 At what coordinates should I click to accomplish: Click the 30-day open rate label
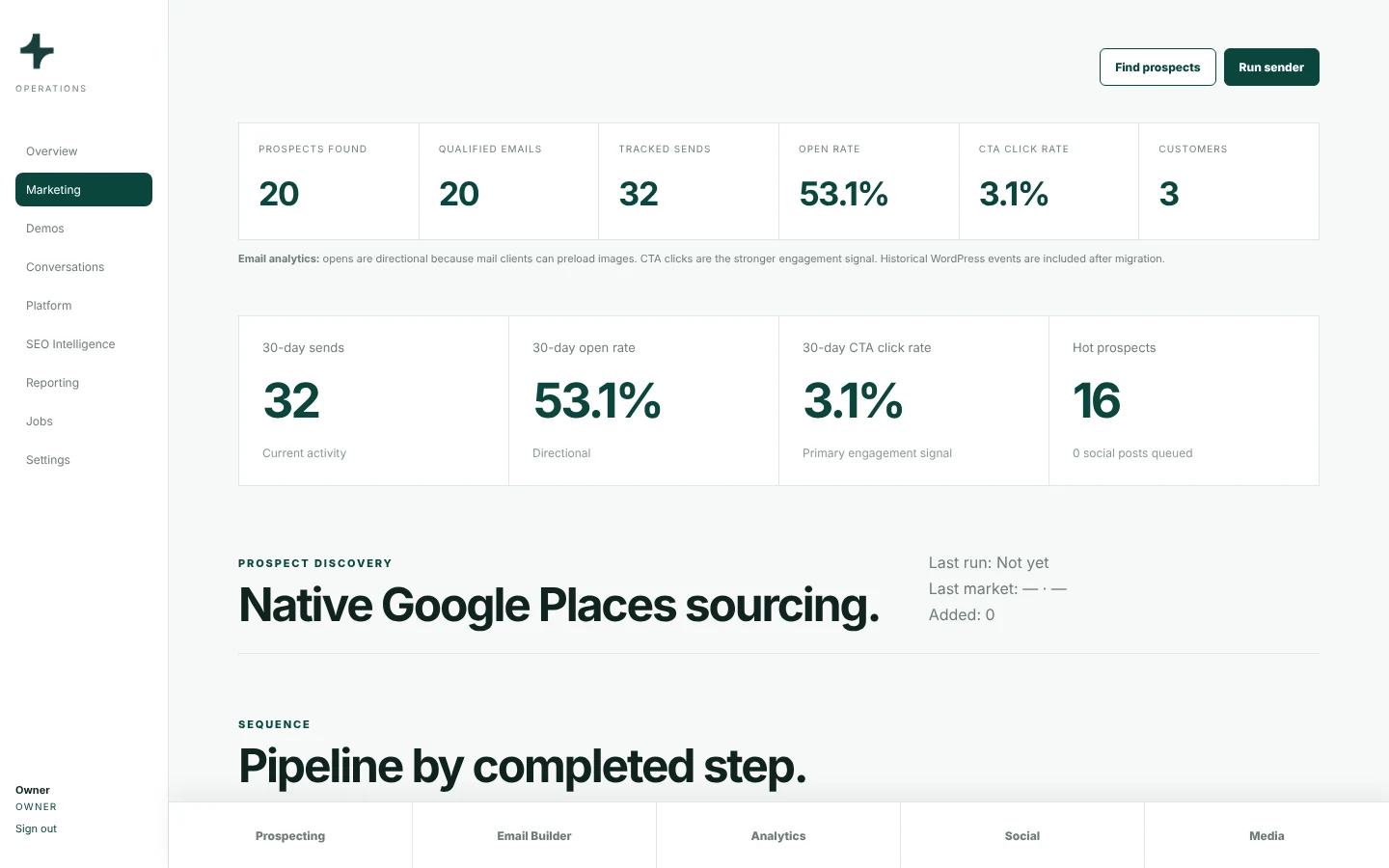pos(584,348)
